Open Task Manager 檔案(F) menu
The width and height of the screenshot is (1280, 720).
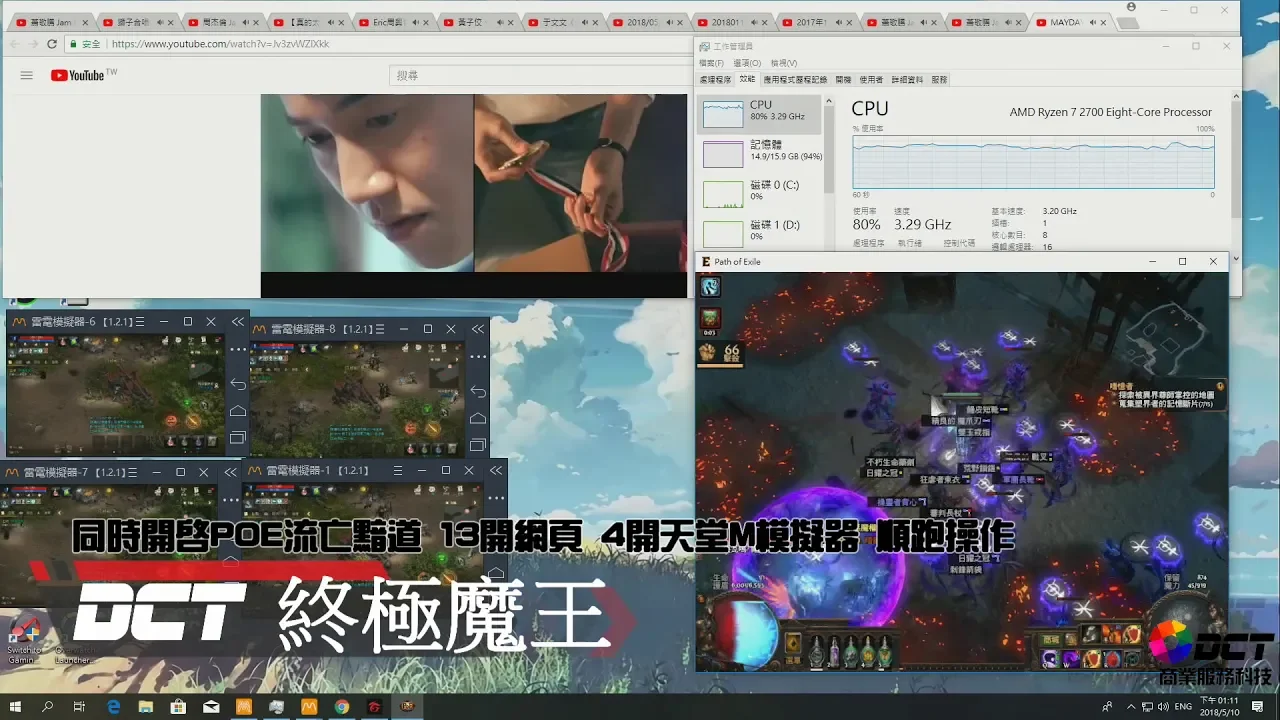pos(711,63)
